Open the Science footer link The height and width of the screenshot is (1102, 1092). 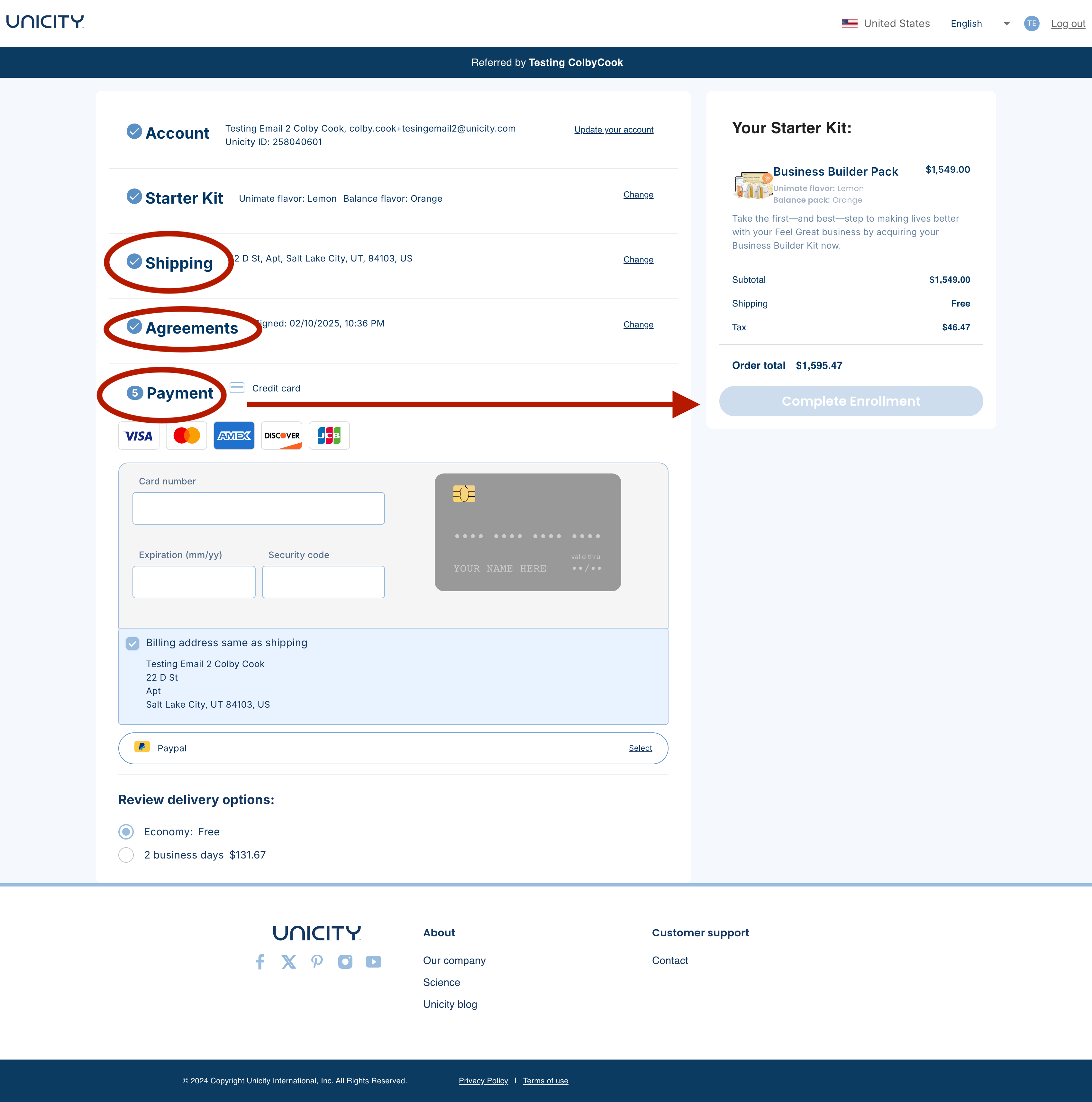tap(441, 982)
